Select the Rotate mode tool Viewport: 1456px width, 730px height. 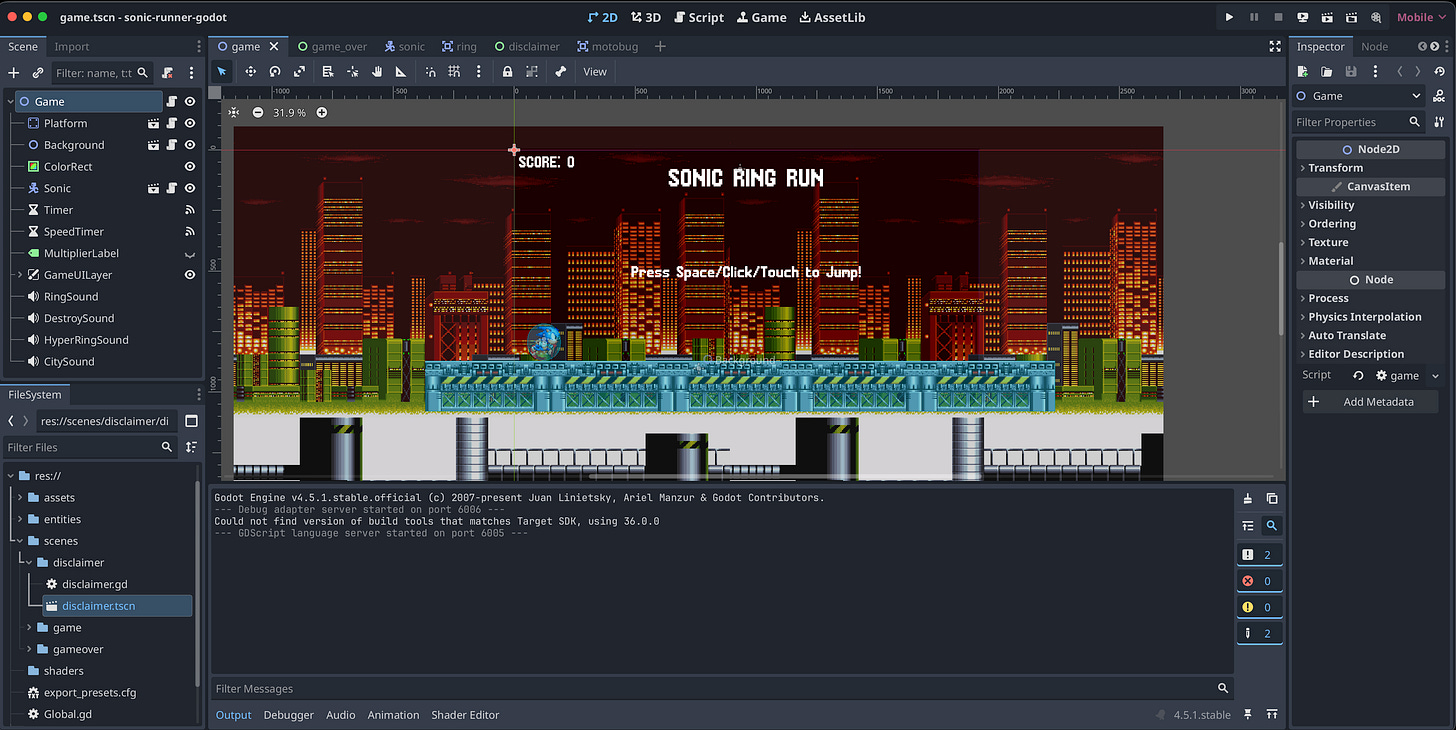click(275, 72)
